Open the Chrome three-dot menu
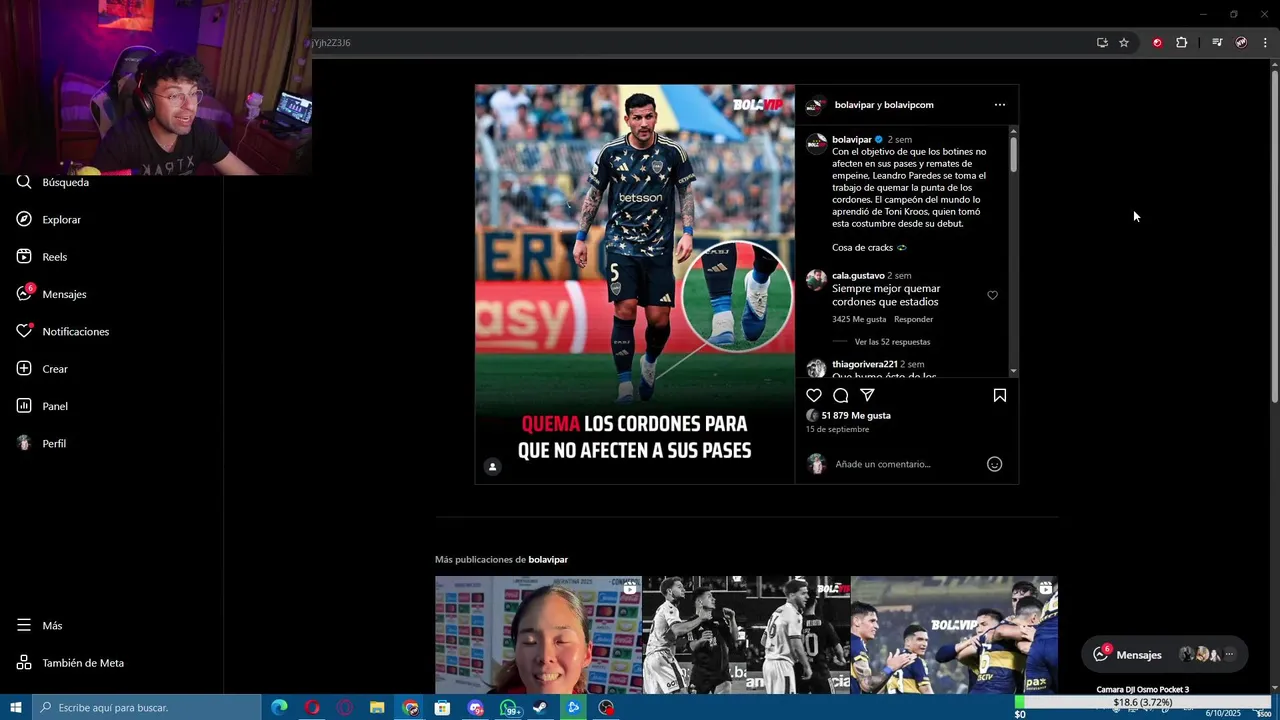The width and height of the screenshot is (1280, 720). [x=1265, y=43]
